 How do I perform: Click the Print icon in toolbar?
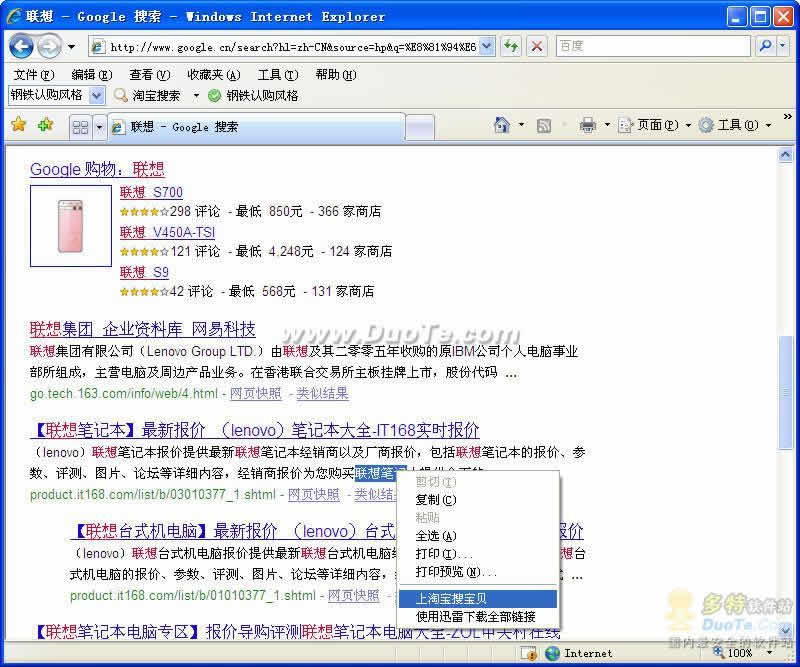[587, 125]
